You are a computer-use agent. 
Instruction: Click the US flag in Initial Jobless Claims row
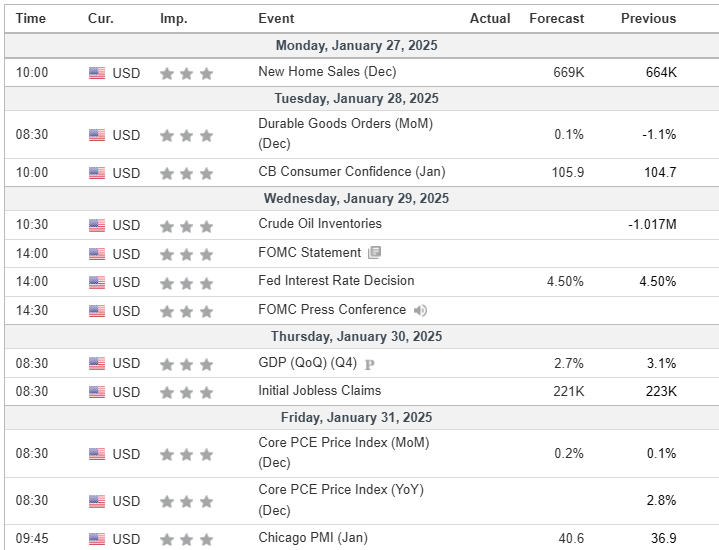tap(97, 392)
